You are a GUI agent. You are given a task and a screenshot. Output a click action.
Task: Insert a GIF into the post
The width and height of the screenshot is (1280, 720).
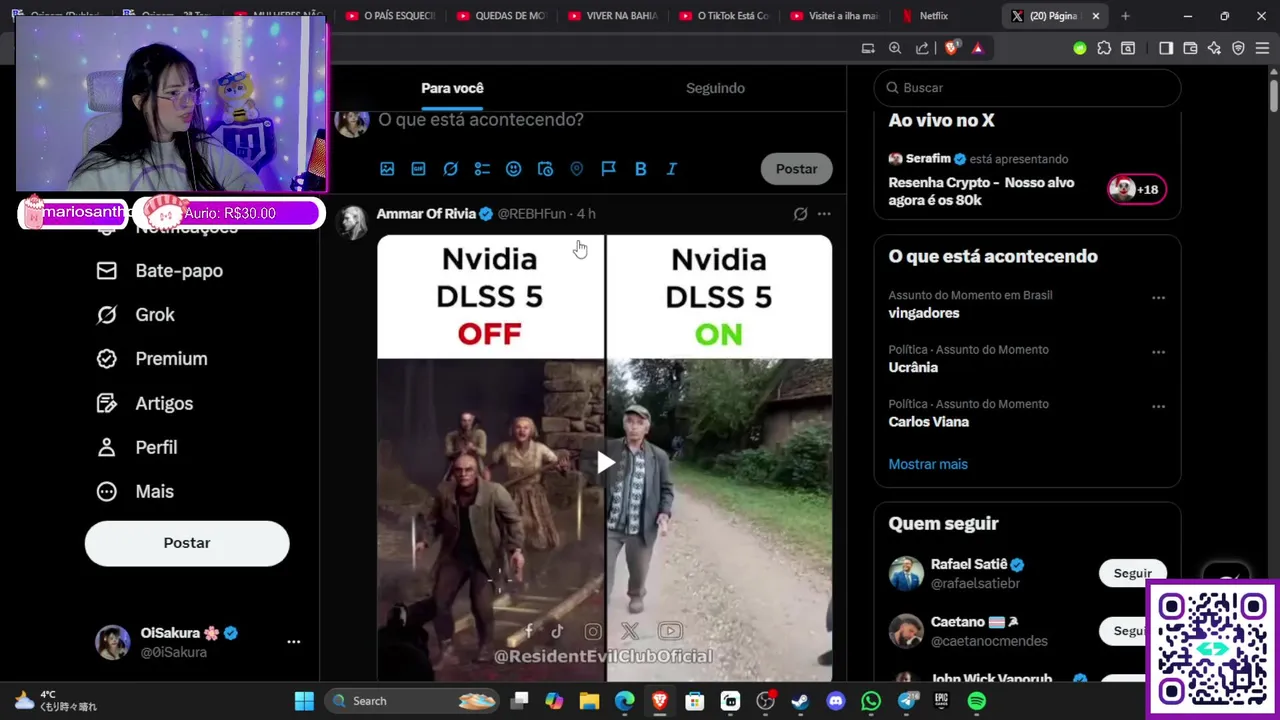point(418,169)
